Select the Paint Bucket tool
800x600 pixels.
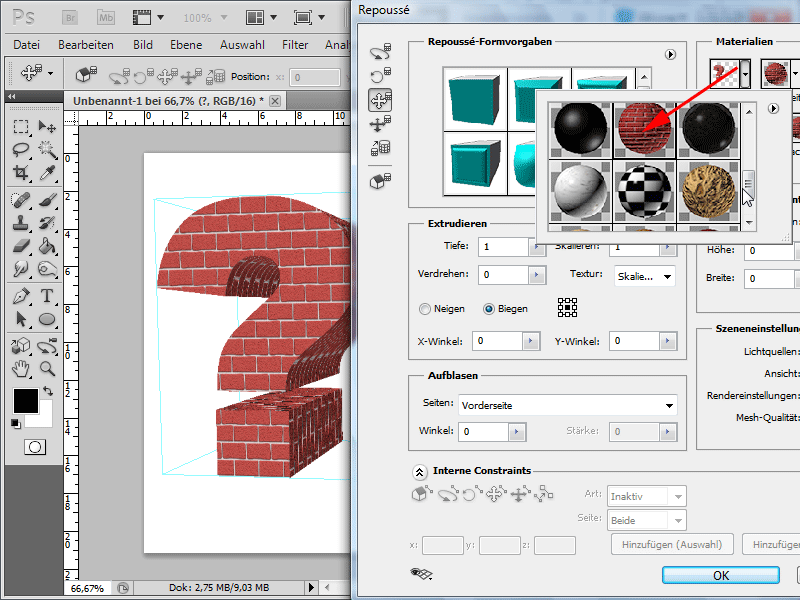[x=47, y=246]
